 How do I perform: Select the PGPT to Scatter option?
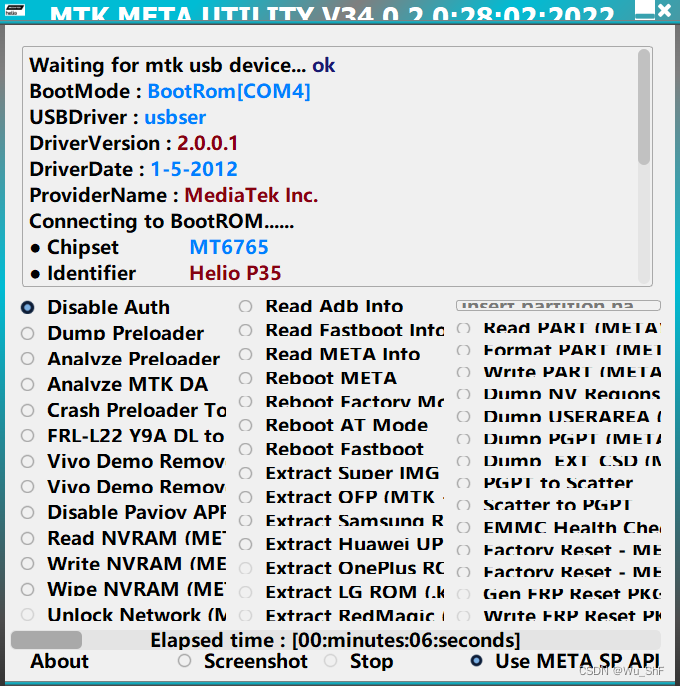pyautogui.click(x=545, y=483)
